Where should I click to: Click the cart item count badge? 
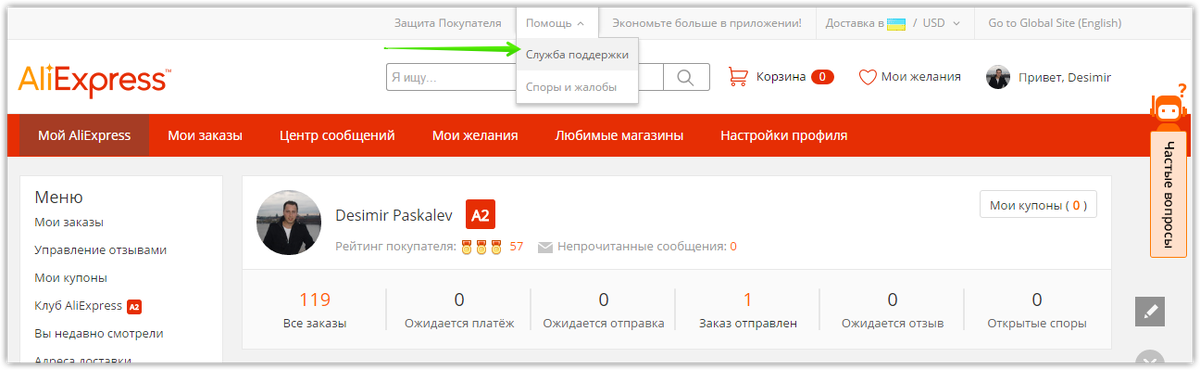[822, 77]
